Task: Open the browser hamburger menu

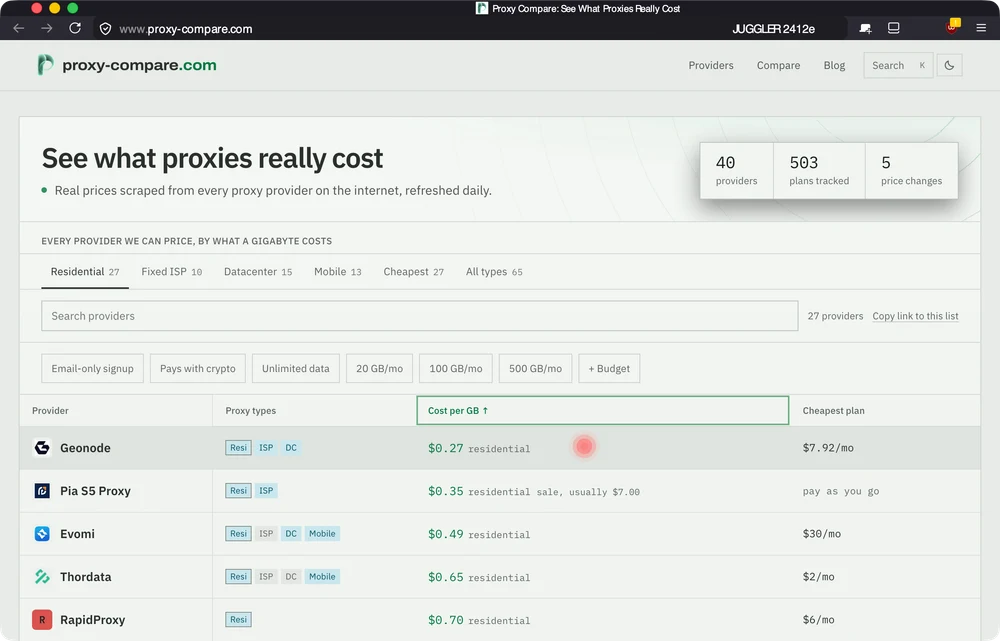Action: [x=981, y=28]
